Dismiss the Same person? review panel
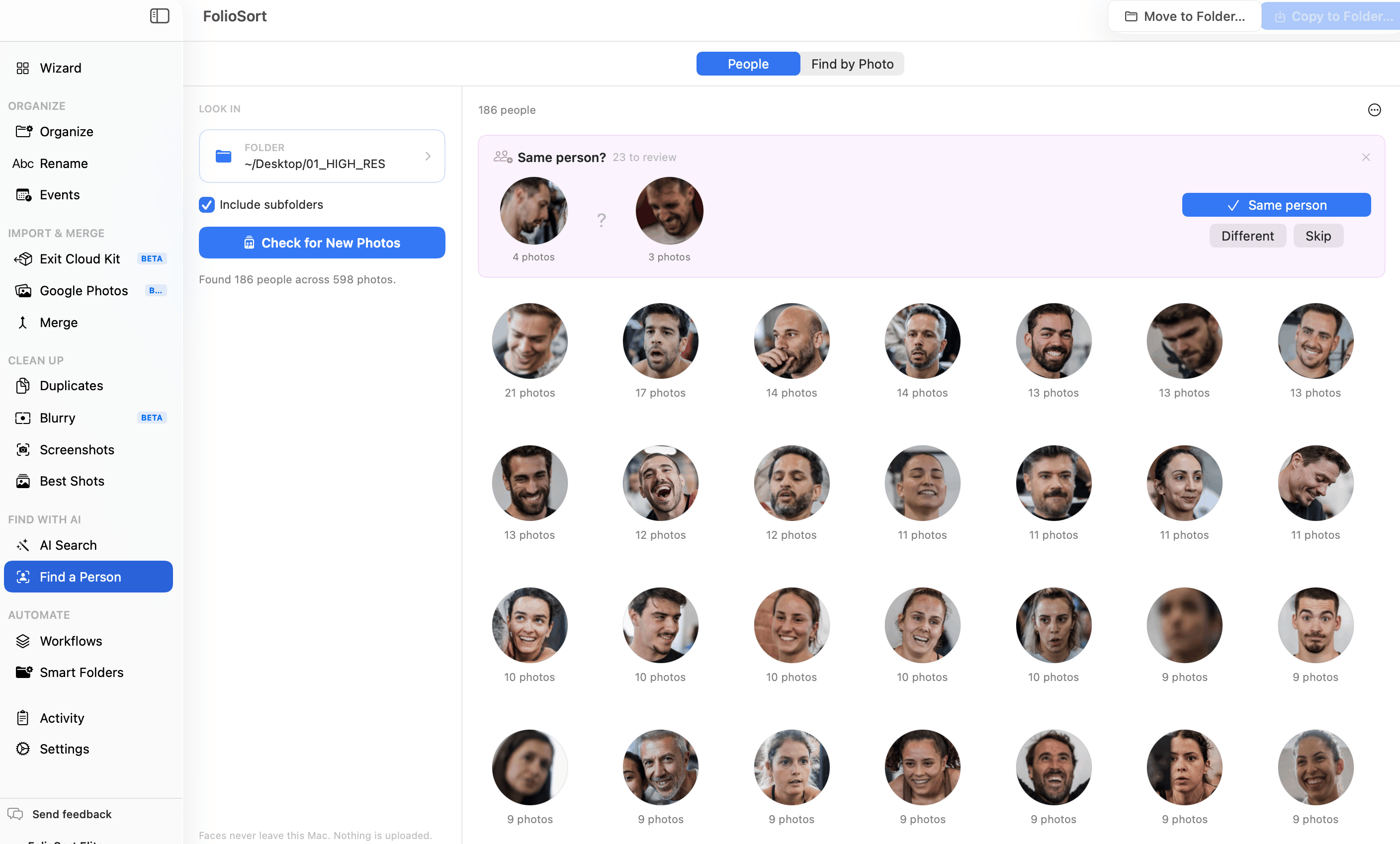This screenshot has height=844, width=1400. [x=1366, y=158]
